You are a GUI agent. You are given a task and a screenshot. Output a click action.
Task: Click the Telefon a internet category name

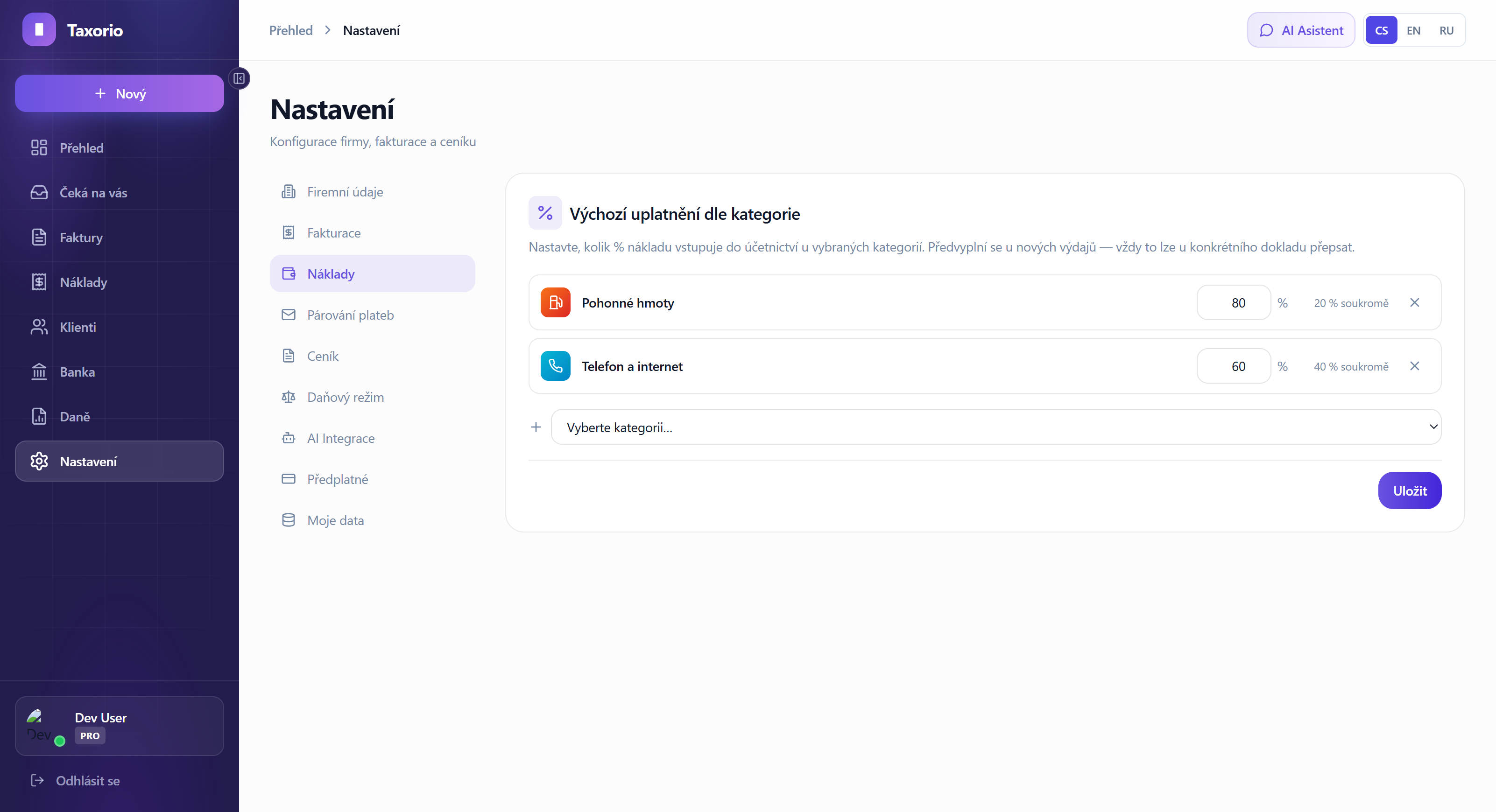[x=632, y=366]
